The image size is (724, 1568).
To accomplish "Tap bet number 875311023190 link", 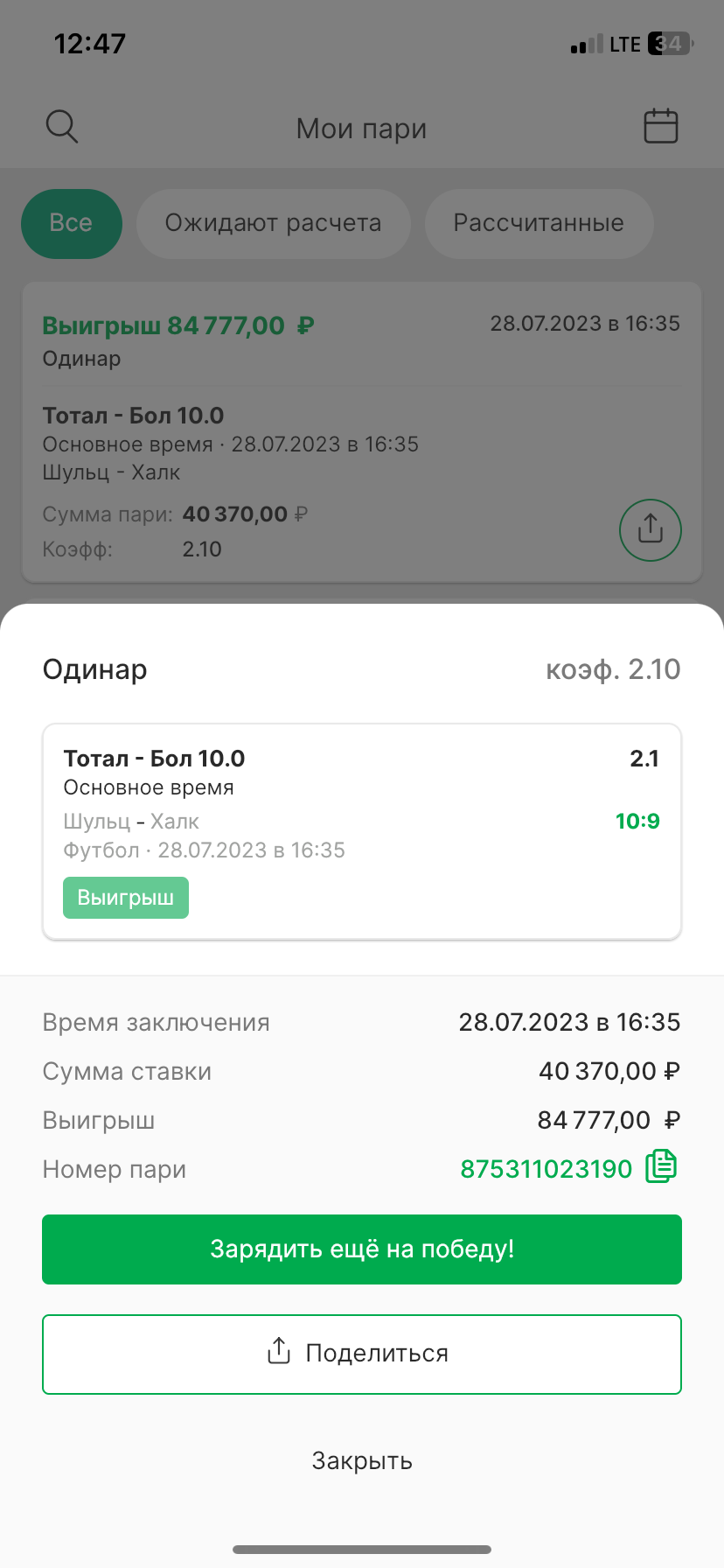I will pos(546,1169).
